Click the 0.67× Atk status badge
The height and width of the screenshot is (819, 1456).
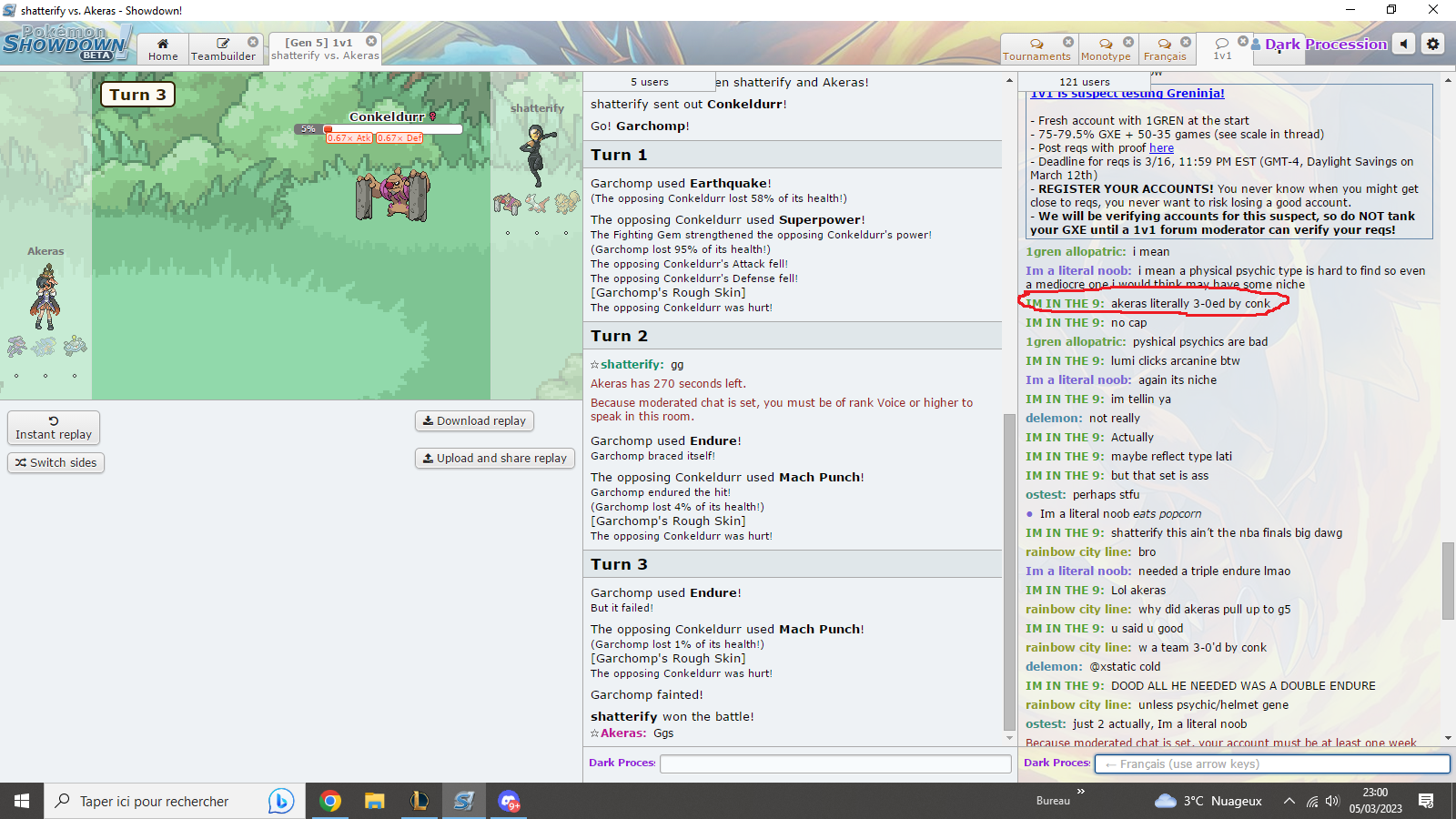click(349, 138)
